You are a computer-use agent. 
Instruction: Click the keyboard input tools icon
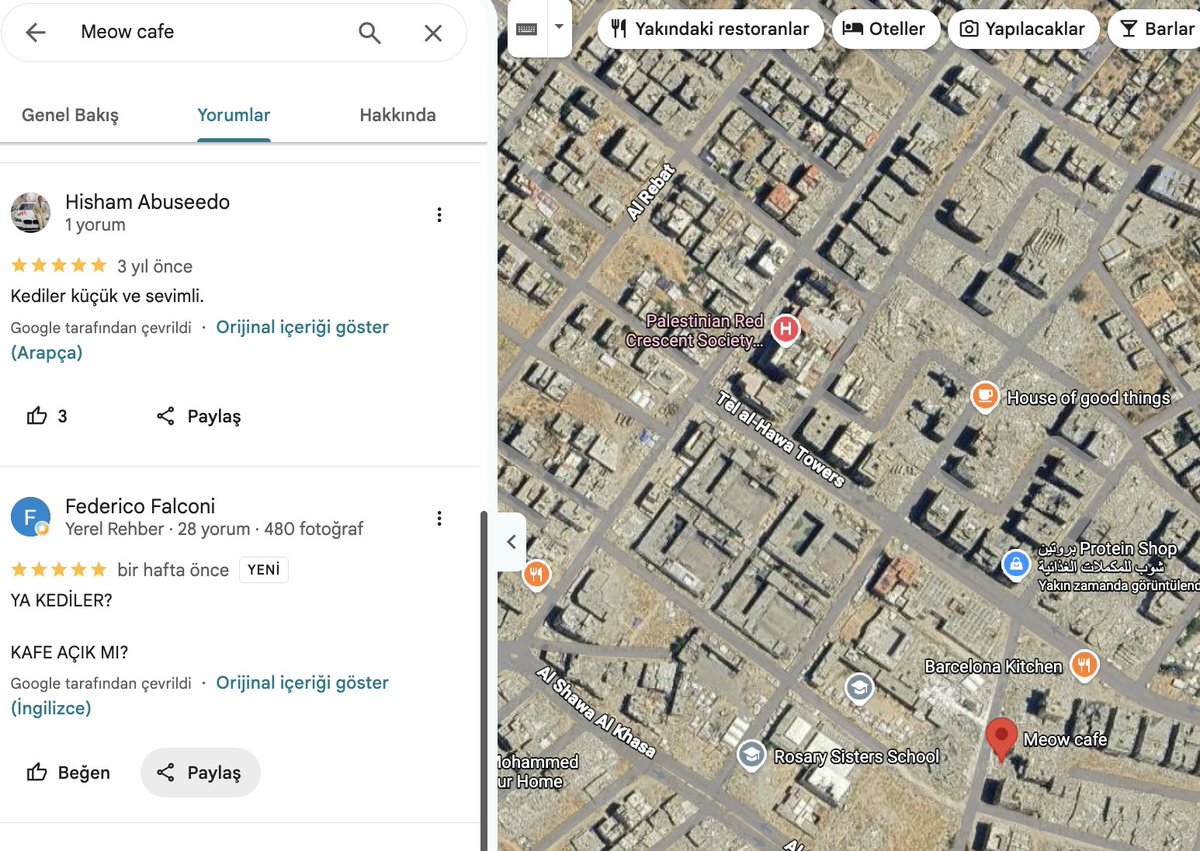(527, 28)
